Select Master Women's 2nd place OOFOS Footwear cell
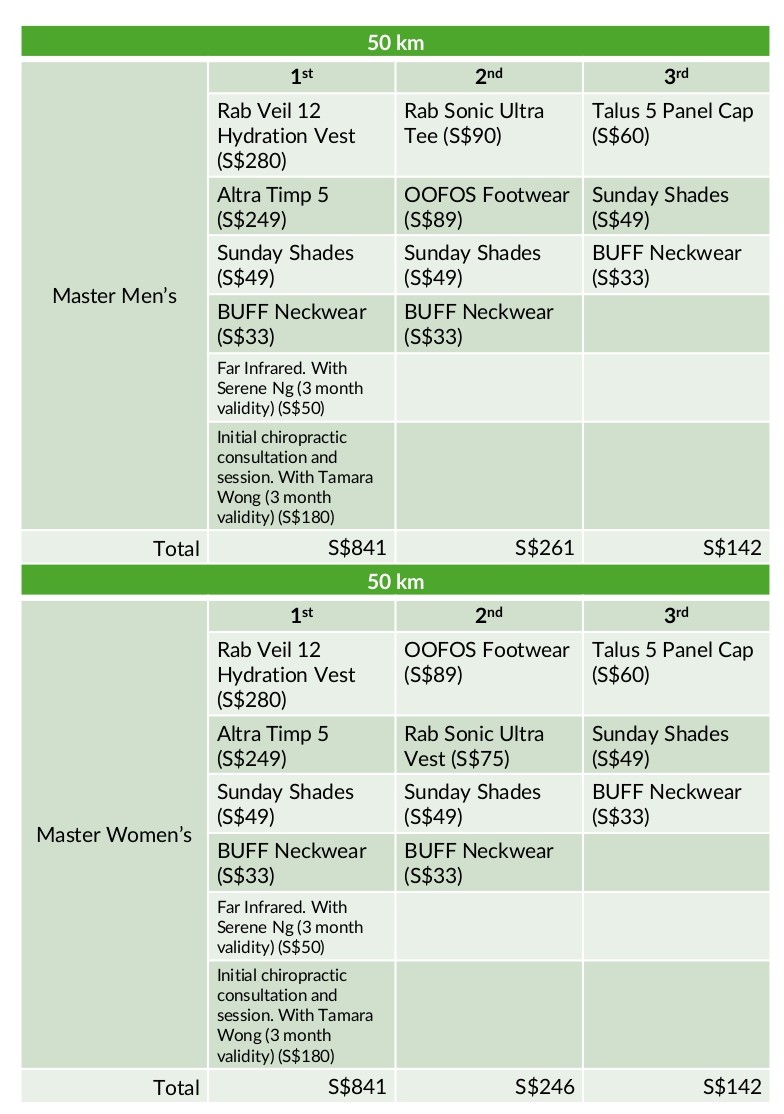 pyautogui.click(x=489, y=674)
